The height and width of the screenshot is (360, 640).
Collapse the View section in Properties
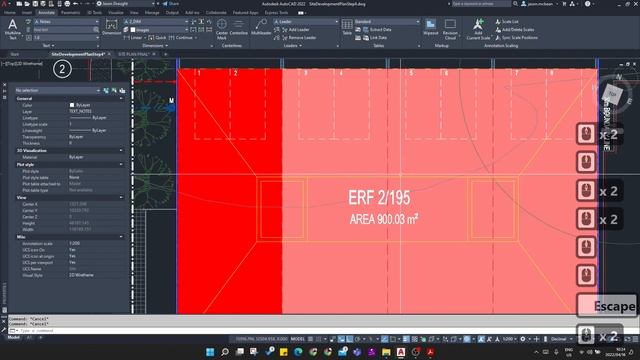[x=121, y=198]
